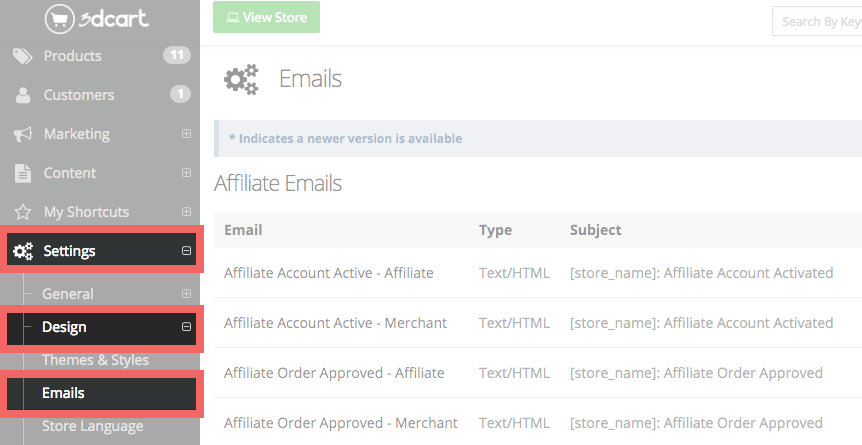Open General under Settings
This screenshot has width=862, height=445.
point(68,294)
